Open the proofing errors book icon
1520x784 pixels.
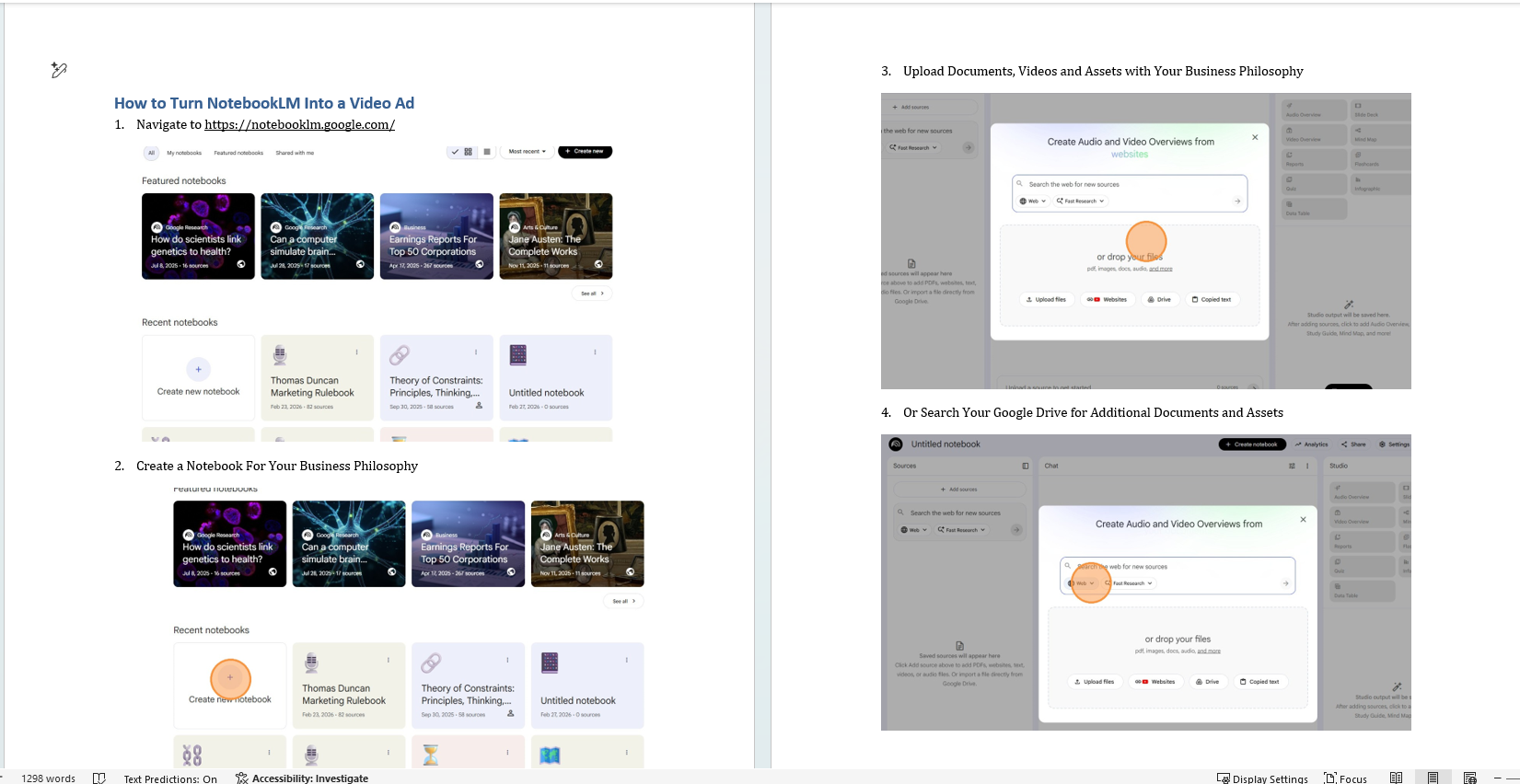pos(99,778)
